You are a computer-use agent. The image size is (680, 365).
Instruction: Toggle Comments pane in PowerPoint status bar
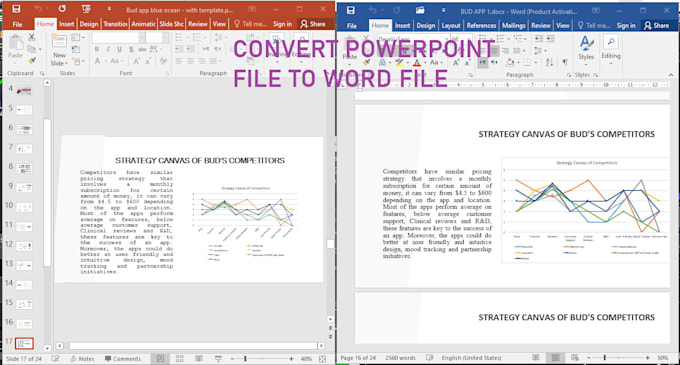point(123,359)
